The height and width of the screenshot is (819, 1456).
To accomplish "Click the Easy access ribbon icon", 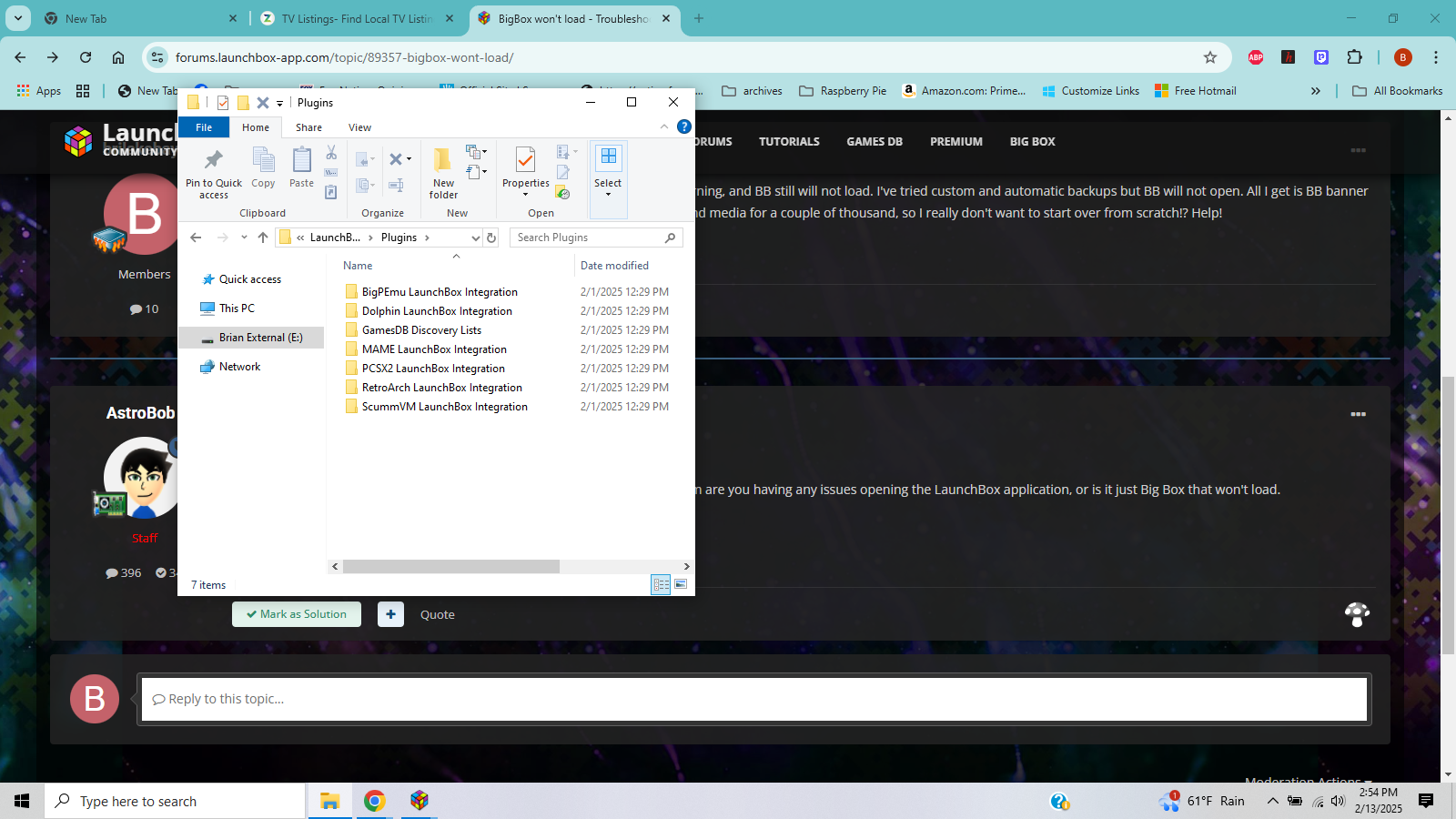I will point(477,172).
